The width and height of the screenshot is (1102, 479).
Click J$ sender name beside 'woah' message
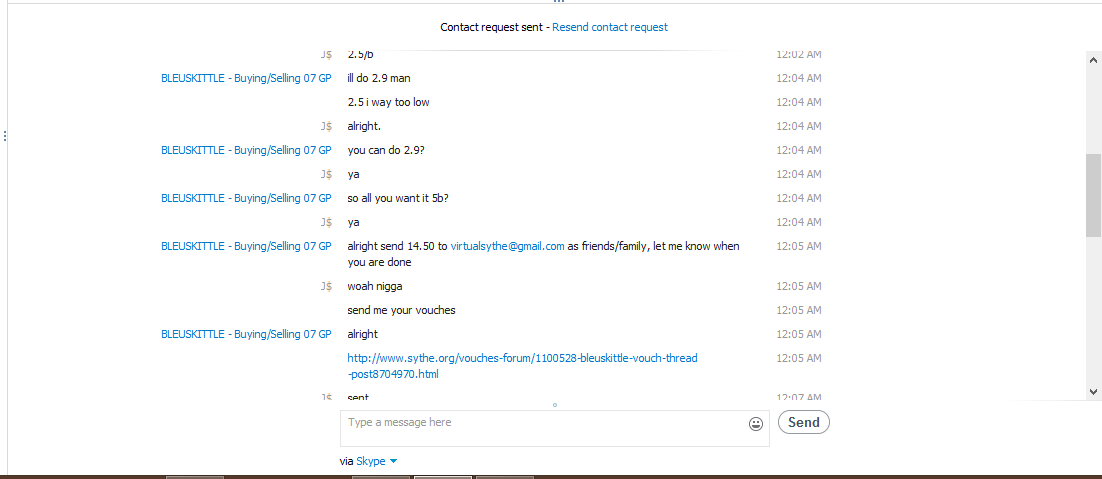pos(325,287)
